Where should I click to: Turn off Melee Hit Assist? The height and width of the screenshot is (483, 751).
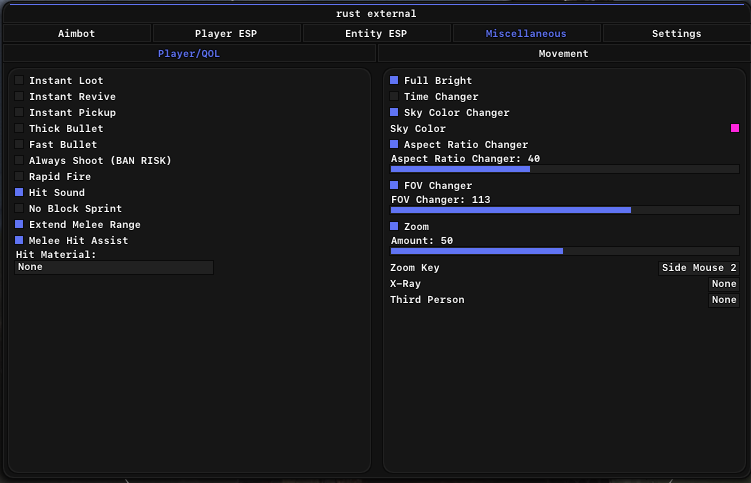coord(19,240)
